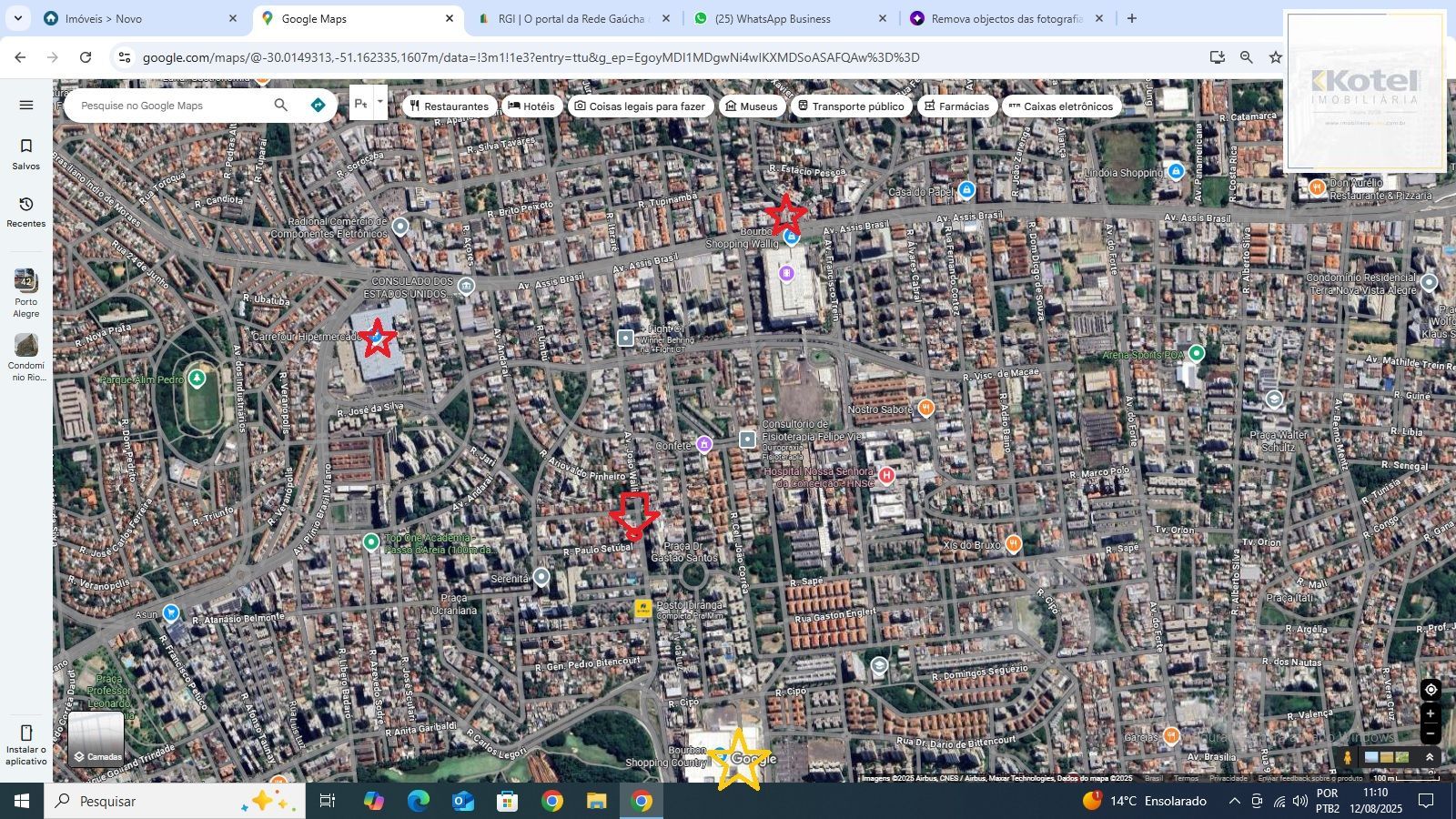The width and height of the screenshot is (1456, 819).
Task: Click the blue directions icon
Action: tap(318, 106)
